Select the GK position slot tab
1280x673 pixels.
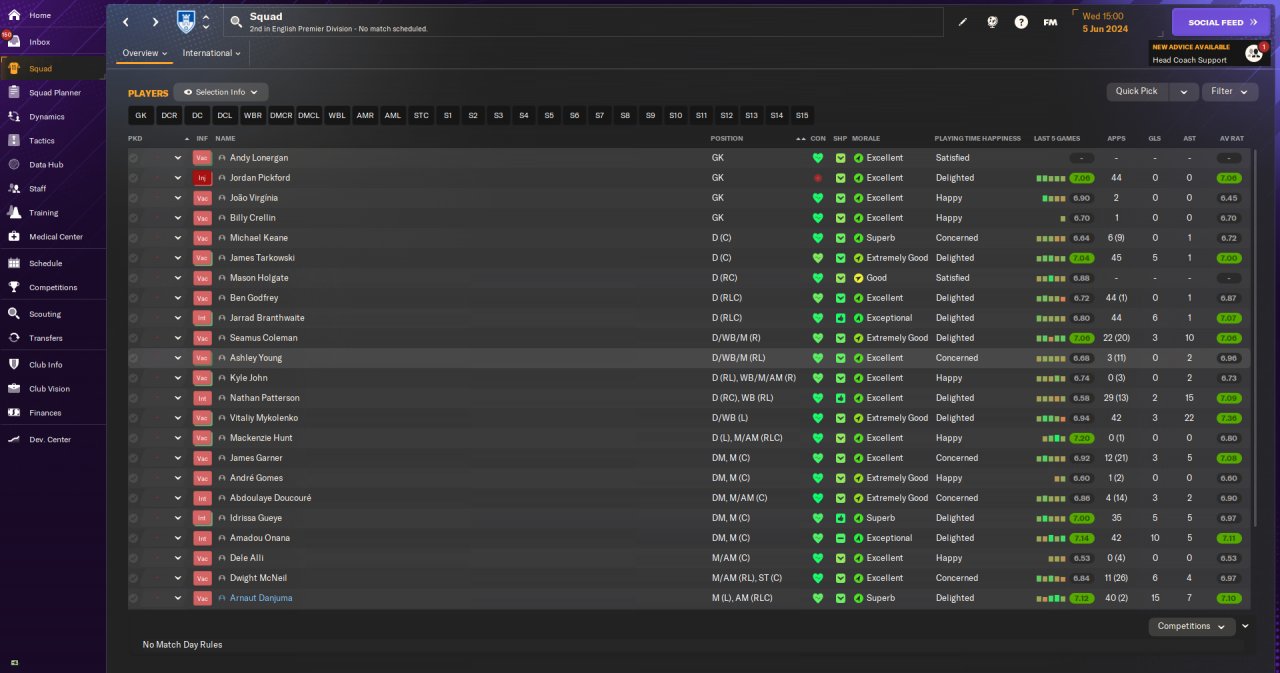point(141,115)
